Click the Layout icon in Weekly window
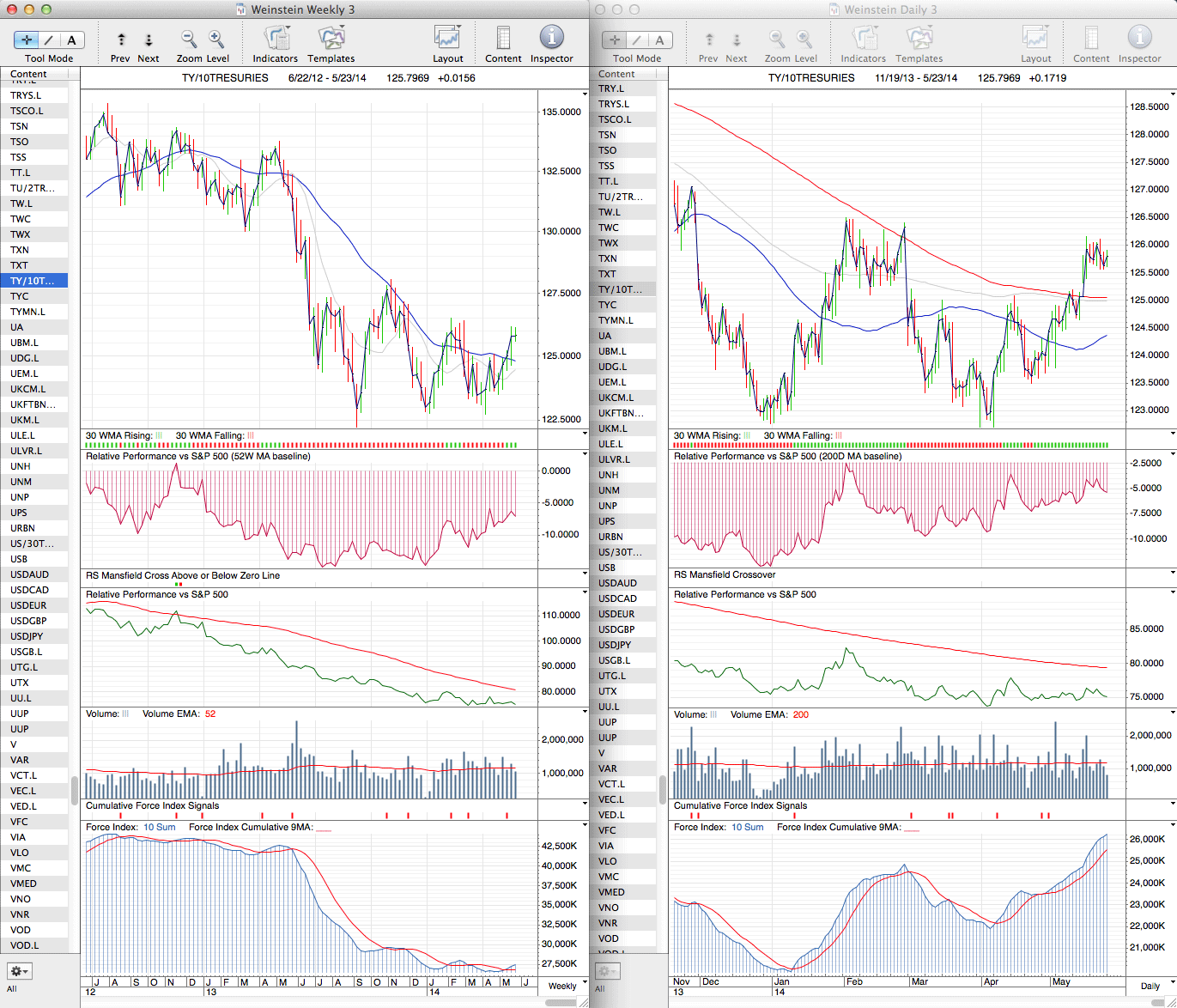This screenshot has width=1177, height=1008. coord(447,39)
